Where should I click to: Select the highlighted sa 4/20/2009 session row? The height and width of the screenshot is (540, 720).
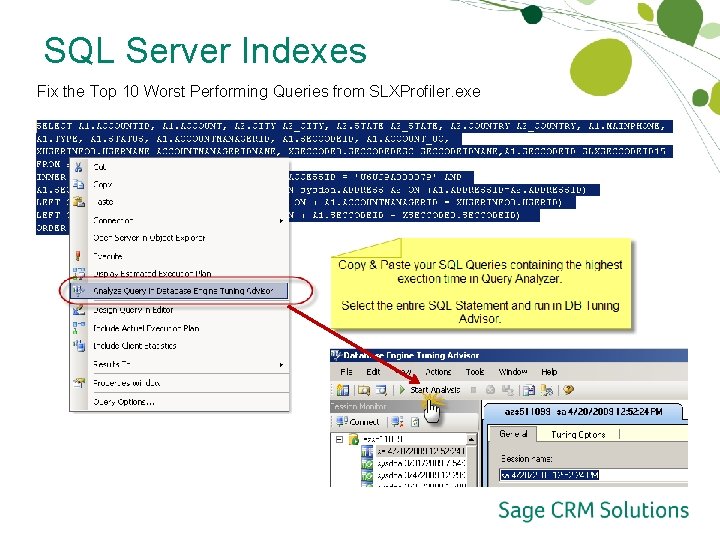[x=420, y=451]
